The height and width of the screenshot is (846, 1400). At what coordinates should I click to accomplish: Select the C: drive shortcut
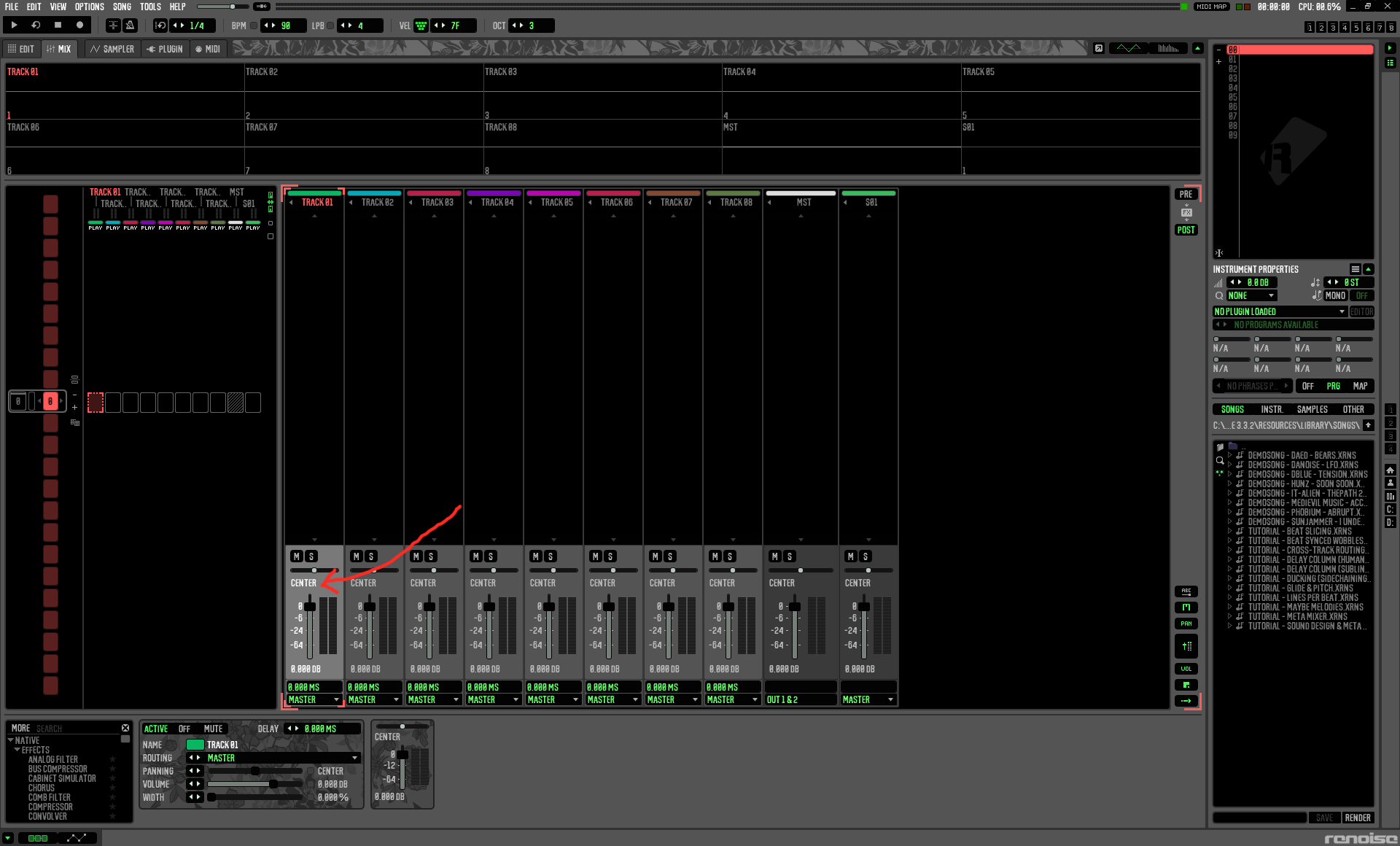1390,509
